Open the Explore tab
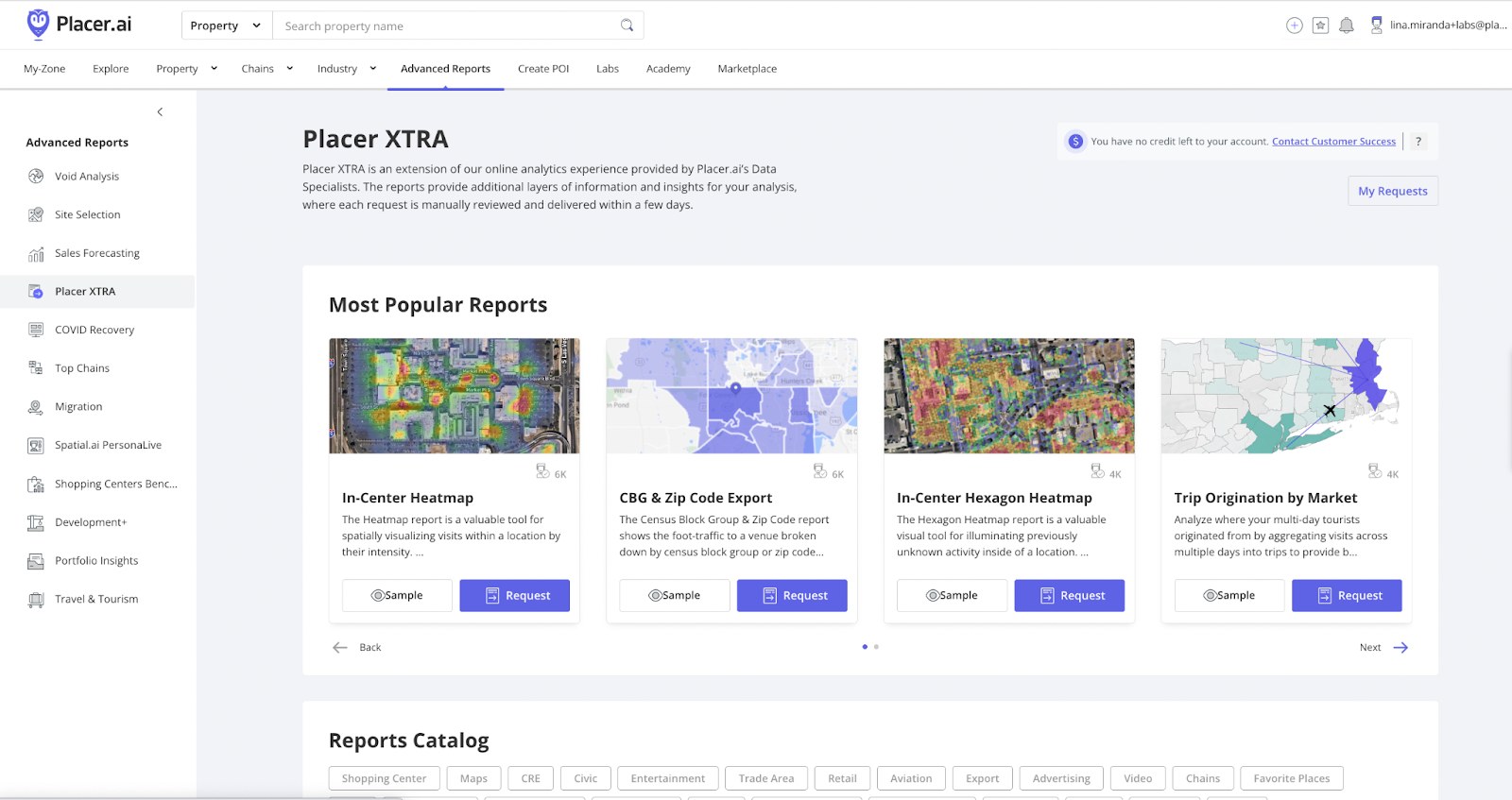Viewport: 1512px width, 800px height. coord(111,69)
